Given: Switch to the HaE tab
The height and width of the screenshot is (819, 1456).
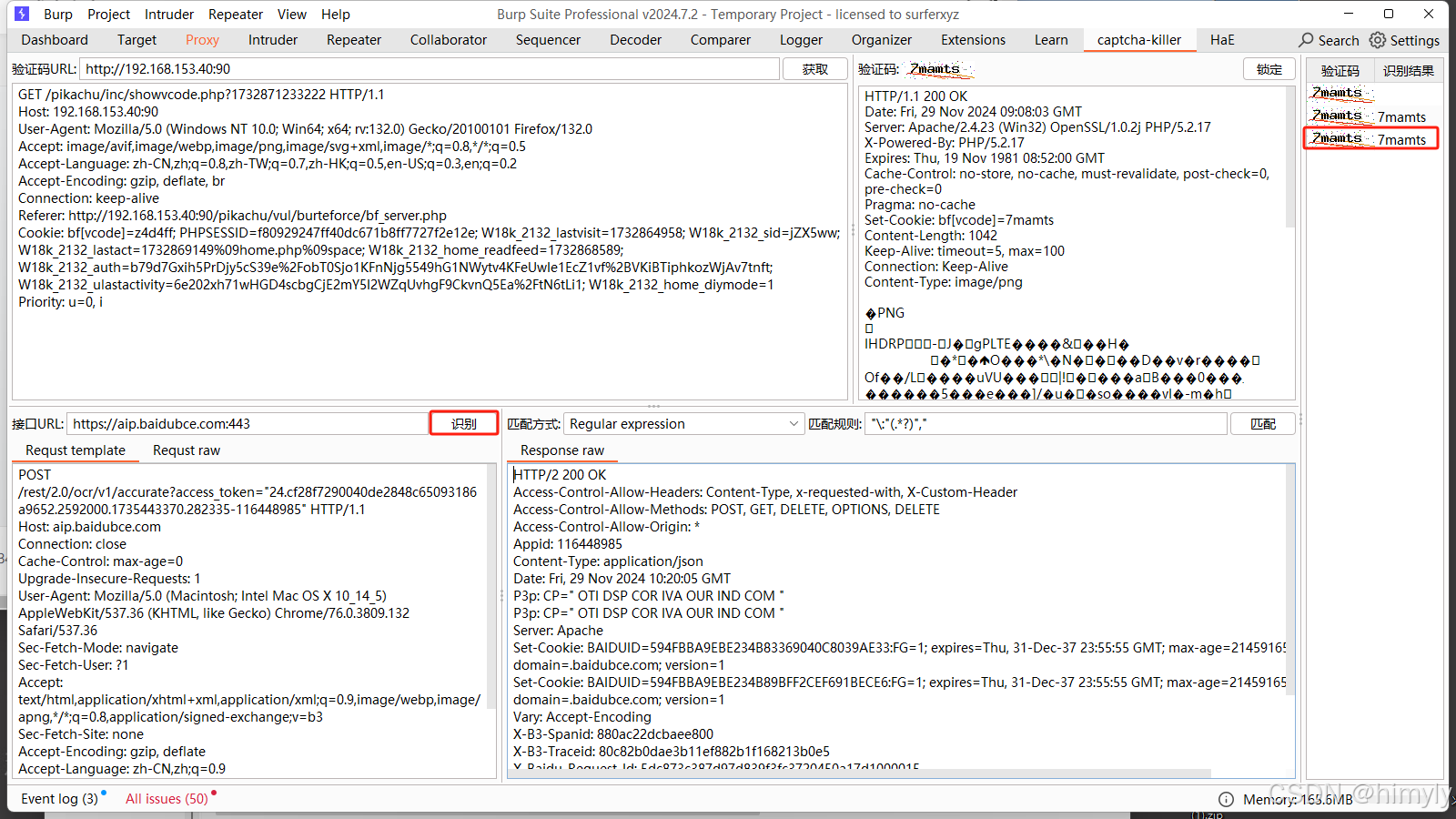Looking at the screenshot, I should pos(1222,40).
